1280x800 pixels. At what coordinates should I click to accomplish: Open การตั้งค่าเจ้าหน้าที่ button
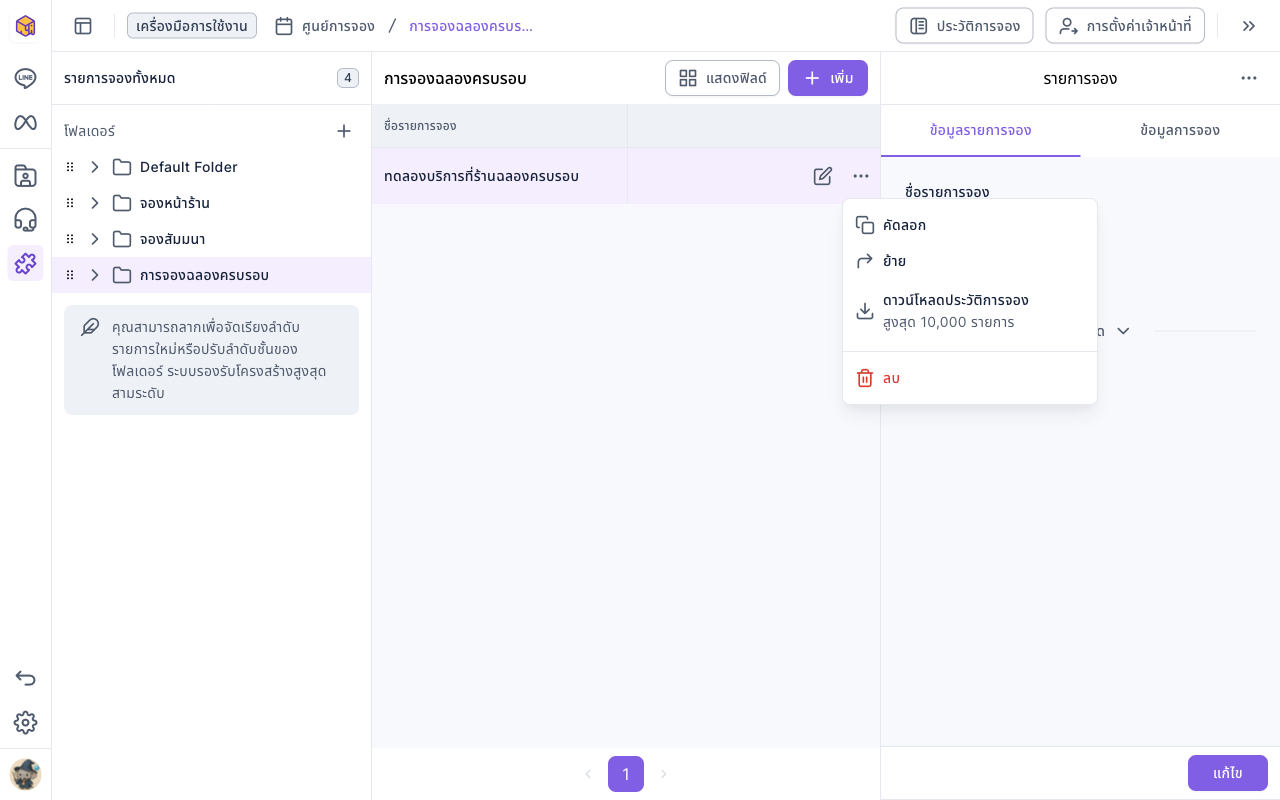[x=1125, y=26]
